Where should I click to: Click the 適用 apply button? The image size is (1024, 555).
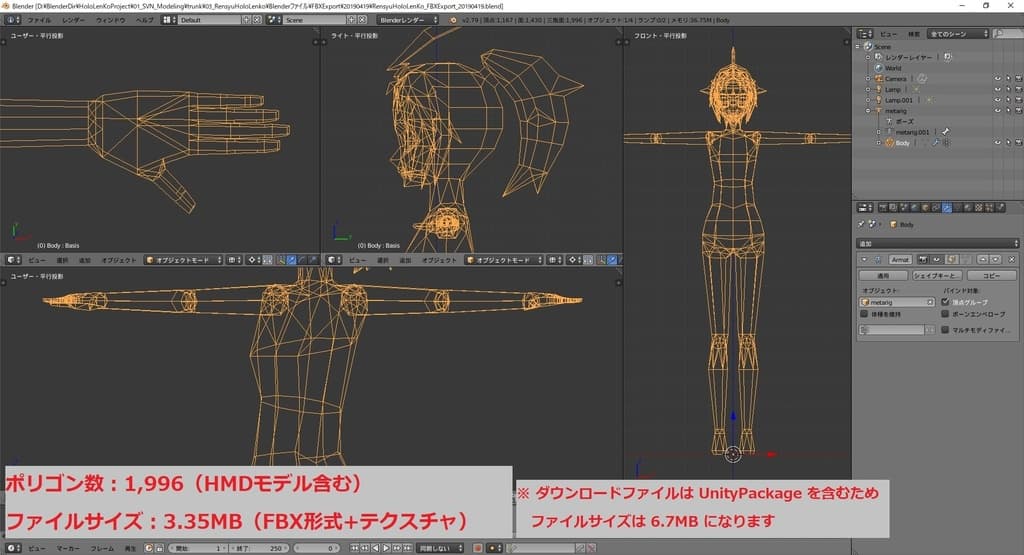[x=883, y=275]
